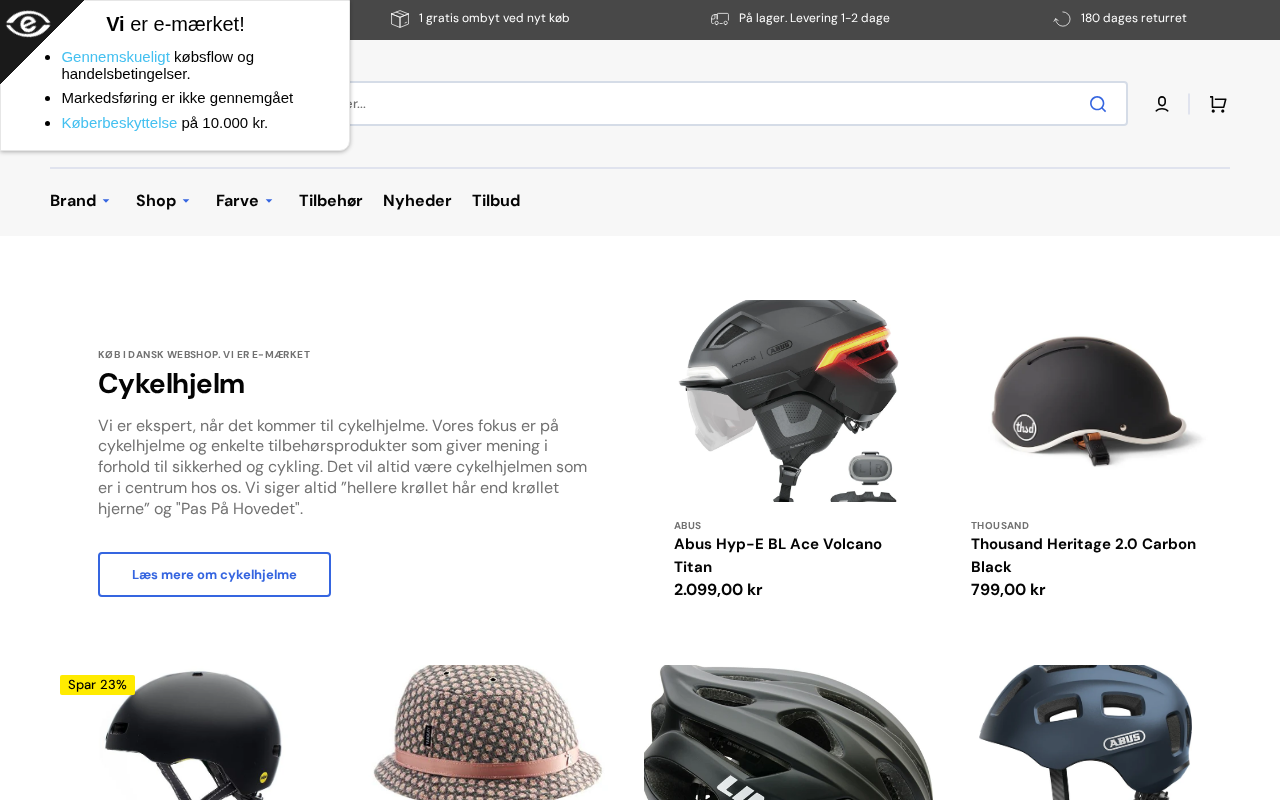The height and width of the screenshot is (800, 1280).
Task: Click the delivery truck icon
Action: coord(720,18)
